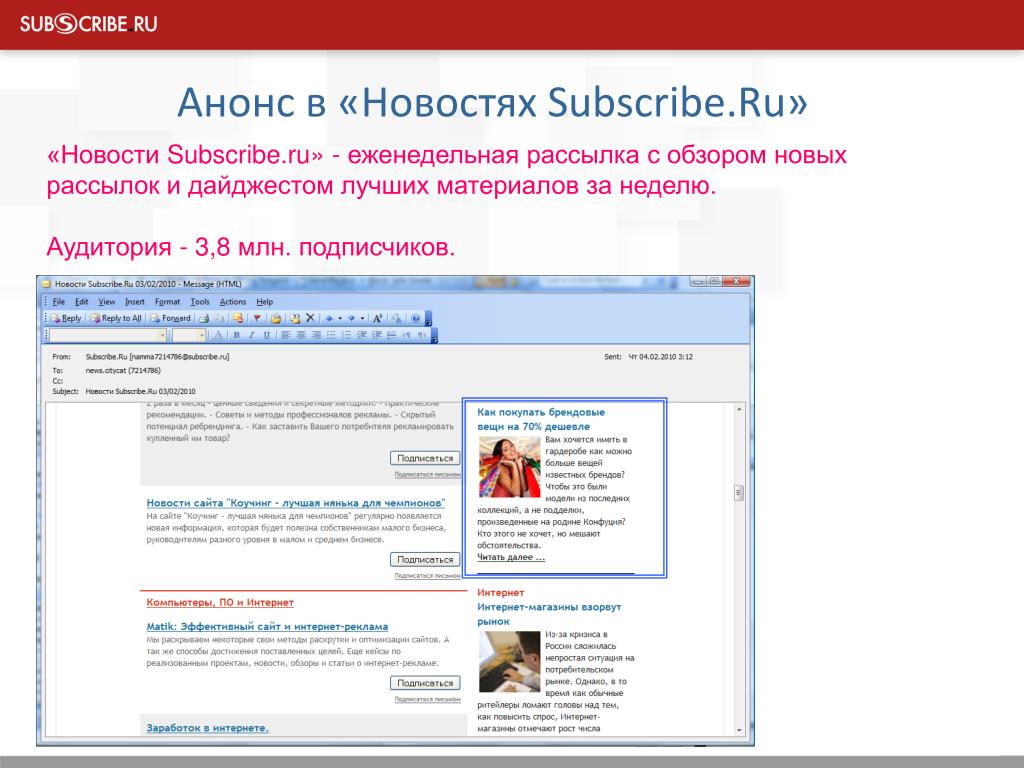Toggle Underline formatting
Screen dimensions: 1024x768
266,335
